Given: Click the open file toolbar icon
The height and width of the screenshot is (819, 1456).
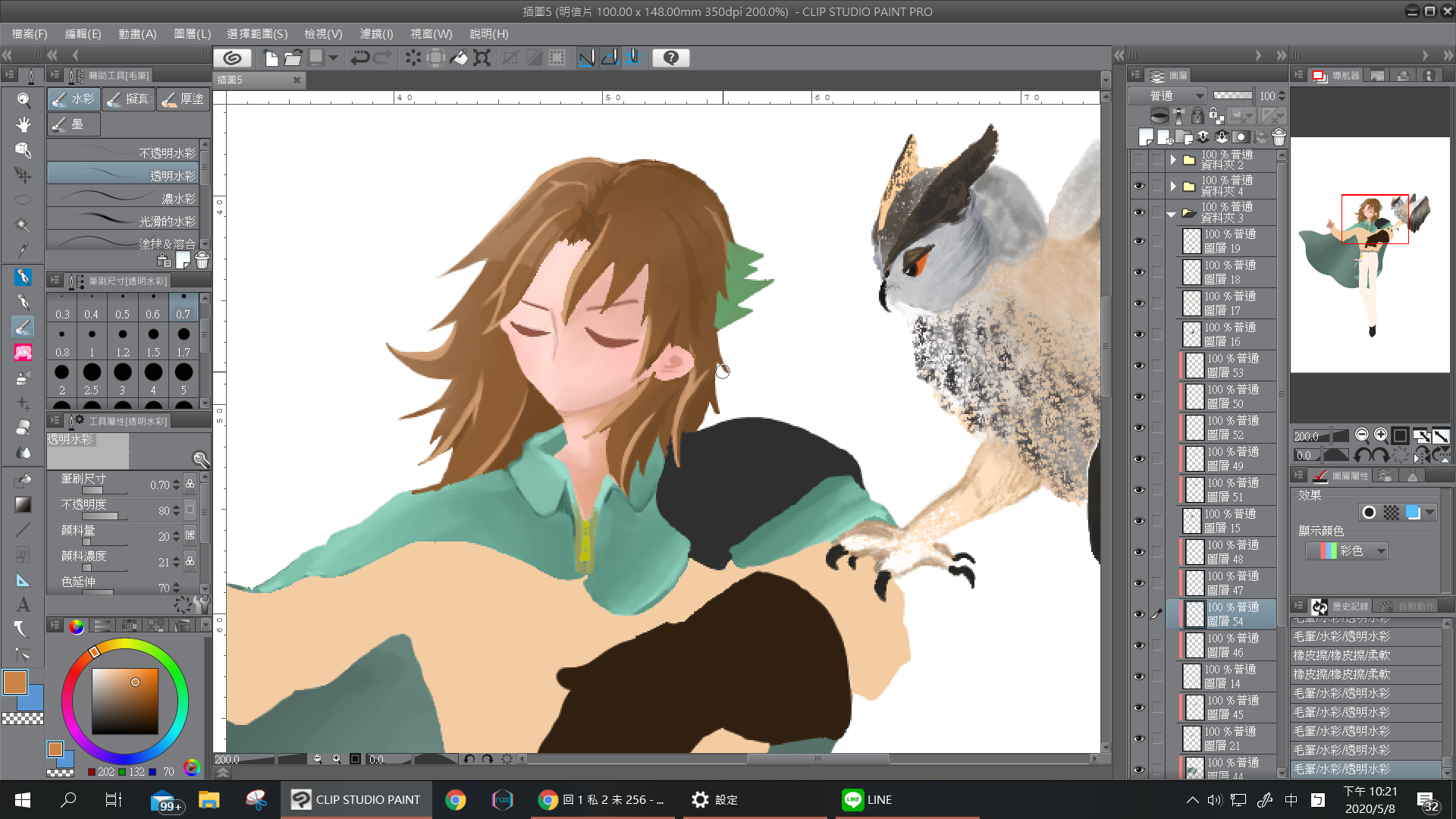Looking at the screenshot, I should pos(293,58).
